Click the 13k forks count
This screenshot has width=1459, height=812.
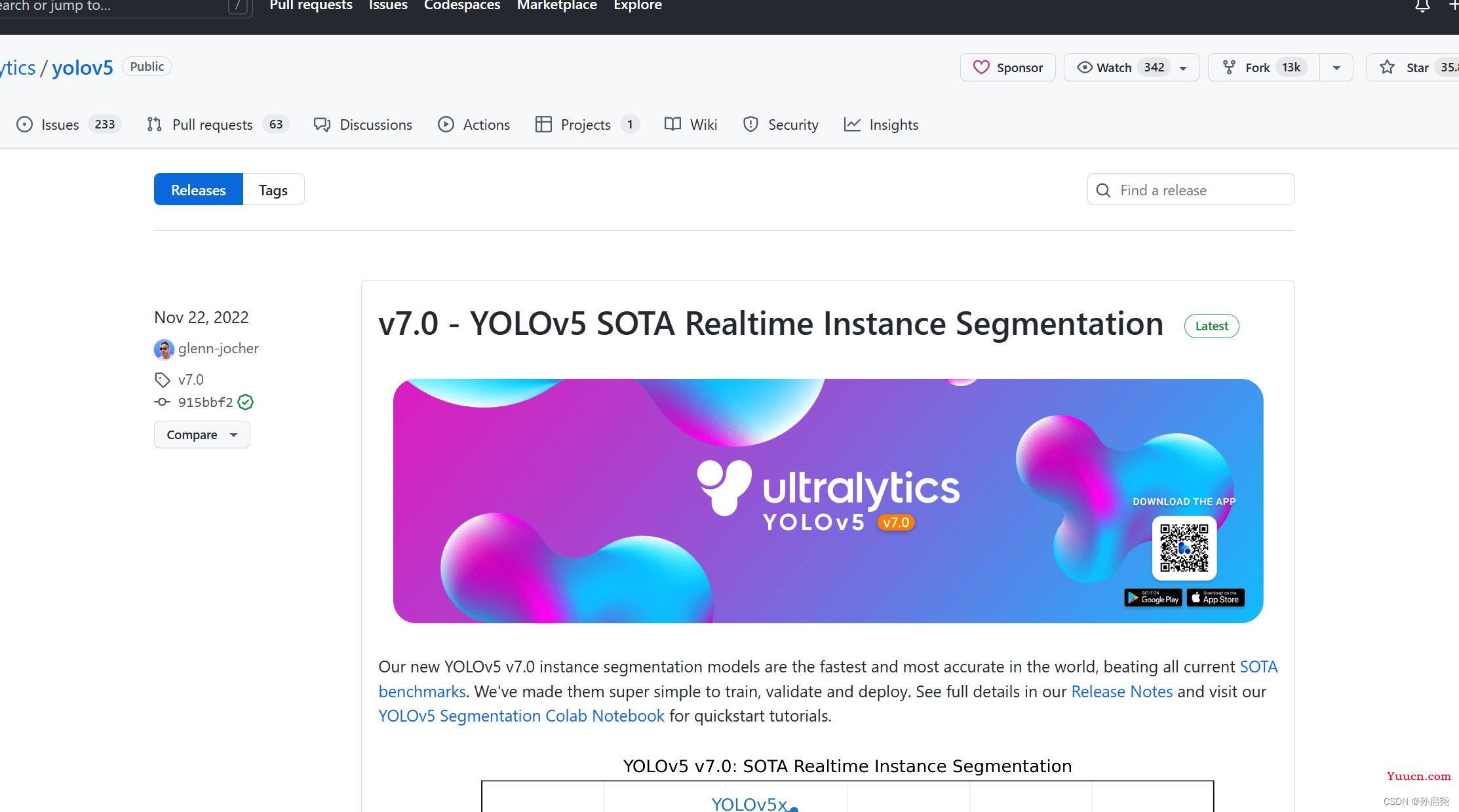[1291, 68]
